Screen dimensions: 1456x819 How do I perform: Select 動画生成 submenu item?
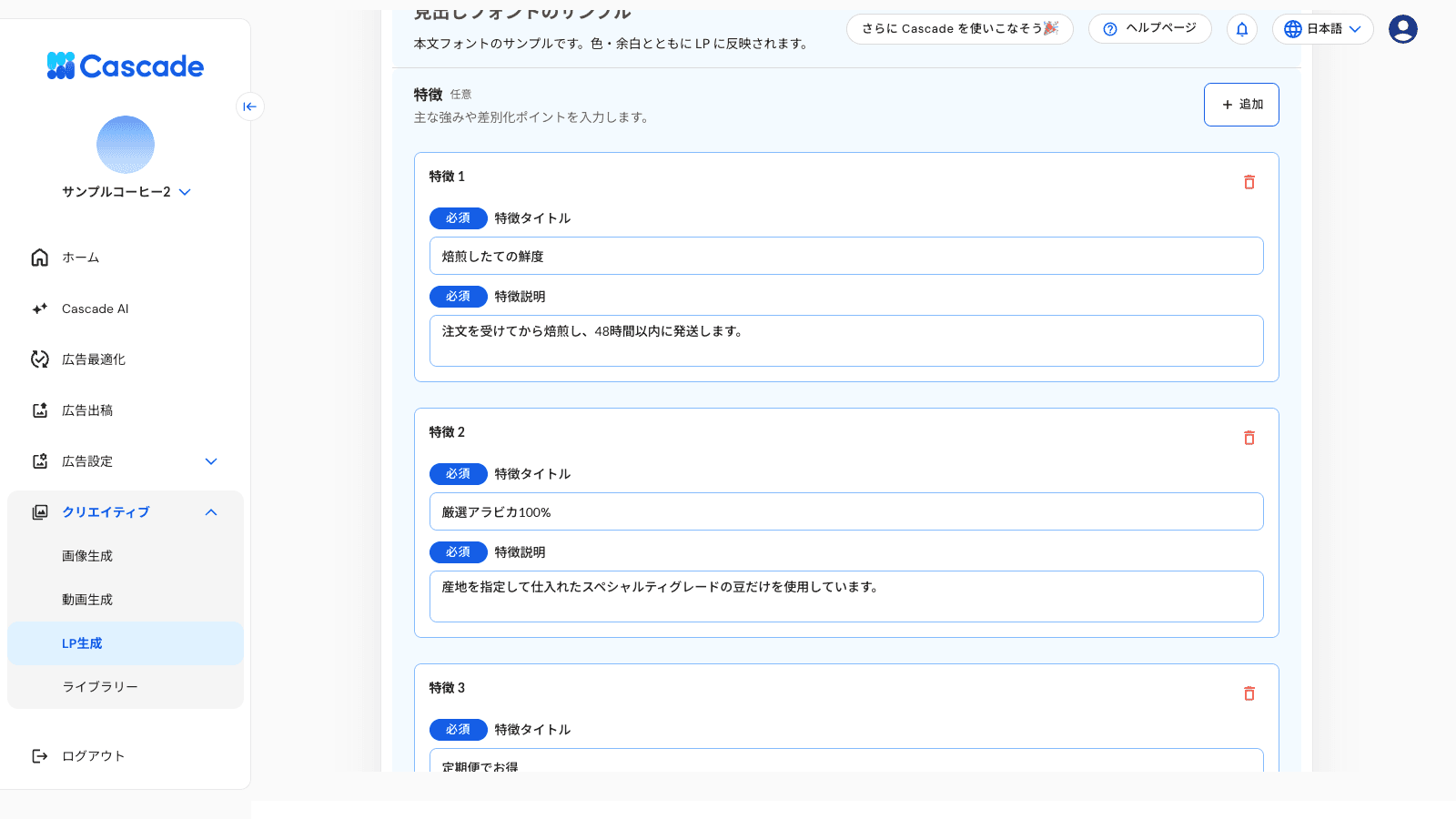point(126,600)
